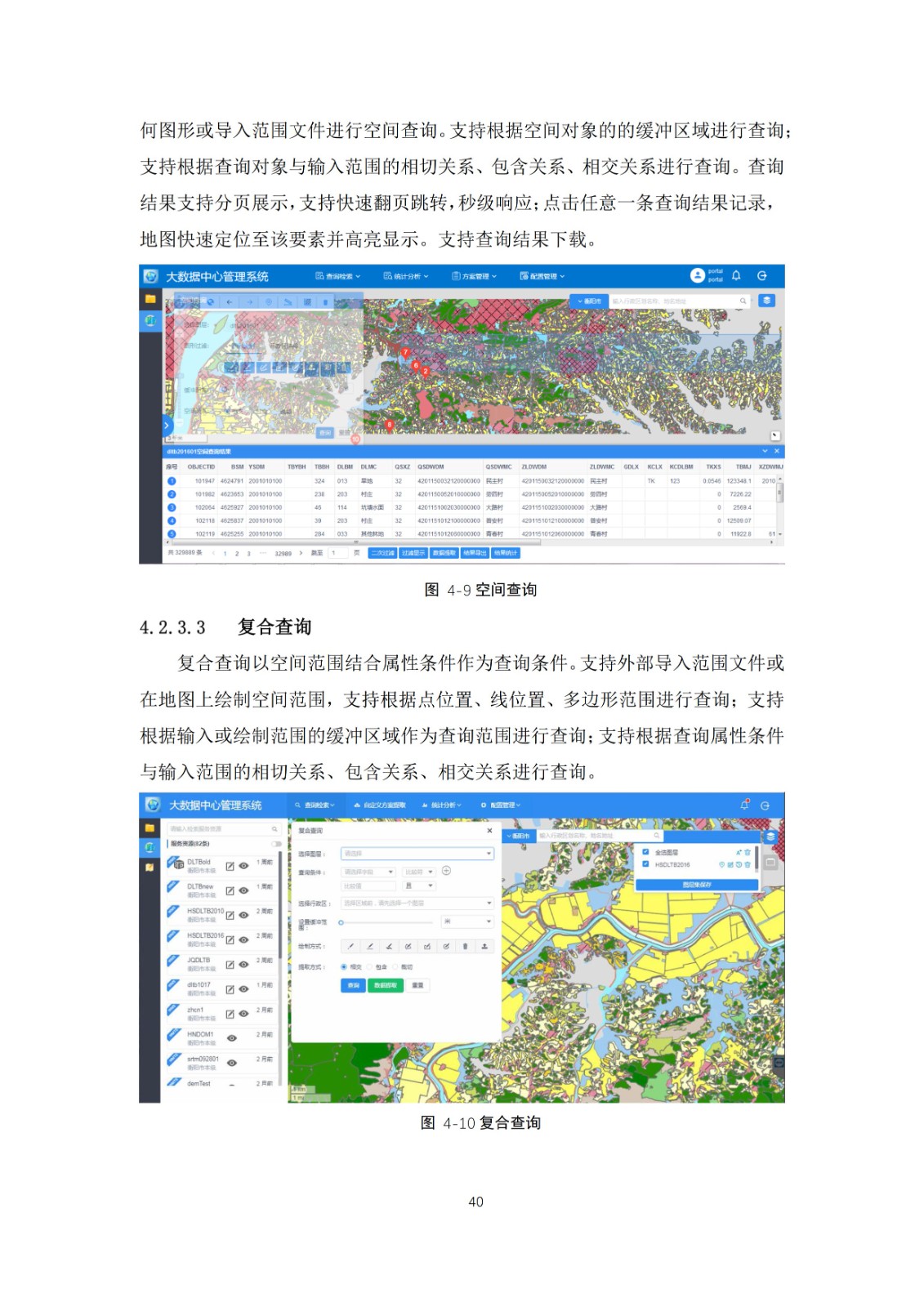Click next page arrow in results pagination
This screenshot has width=924, height=1307.
click(x=301, y=553)
